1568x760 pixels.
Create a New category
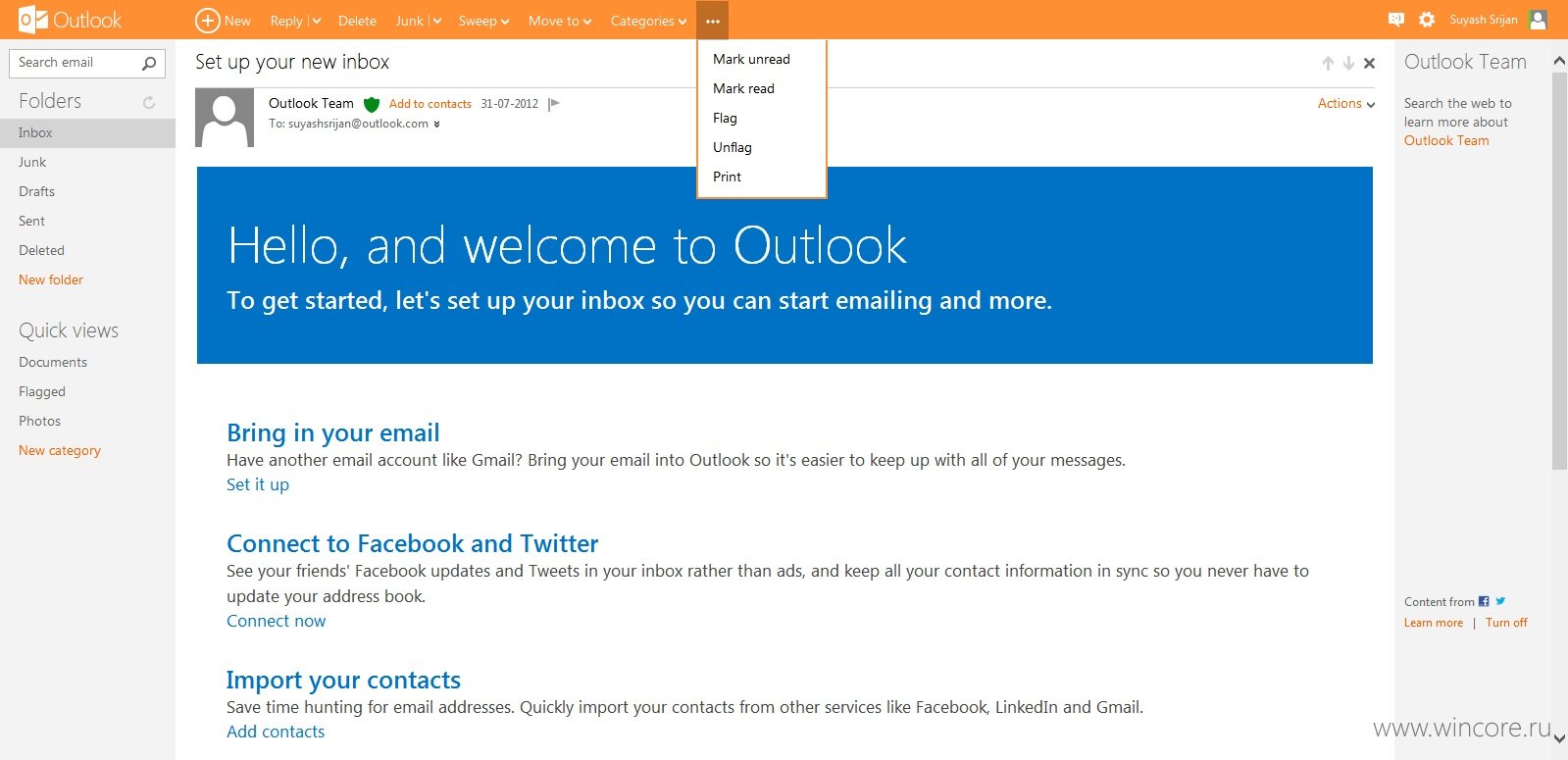[x=60, y=450]
